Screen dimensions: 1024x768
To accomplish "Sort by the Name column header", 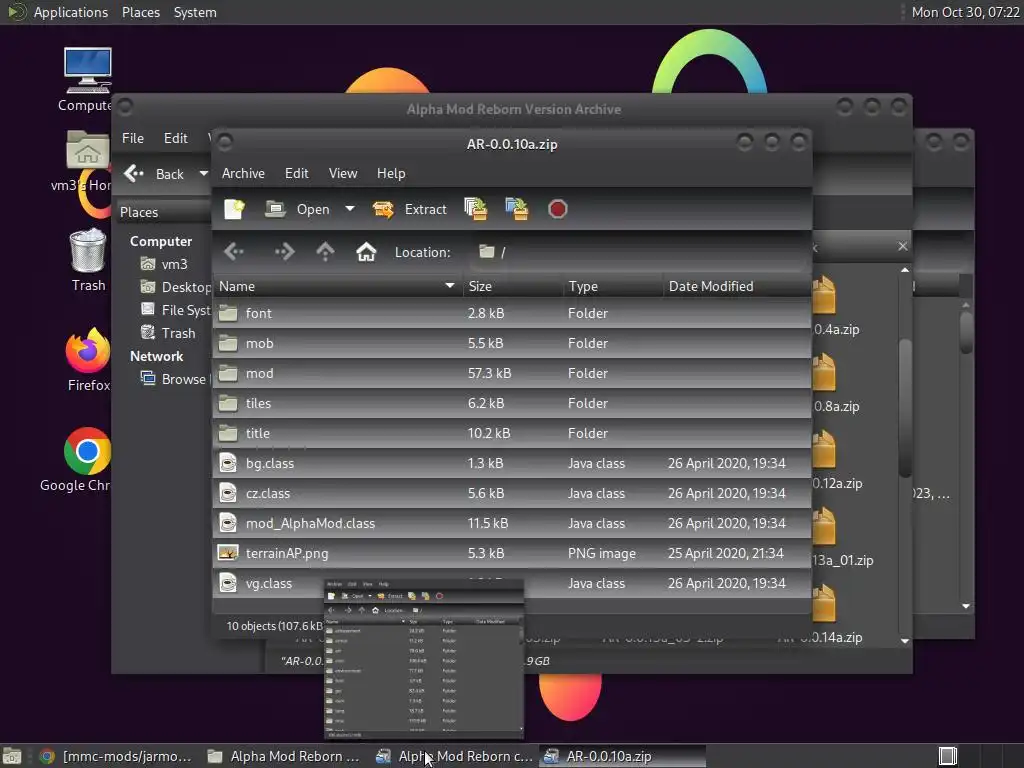I will [338, 286].
